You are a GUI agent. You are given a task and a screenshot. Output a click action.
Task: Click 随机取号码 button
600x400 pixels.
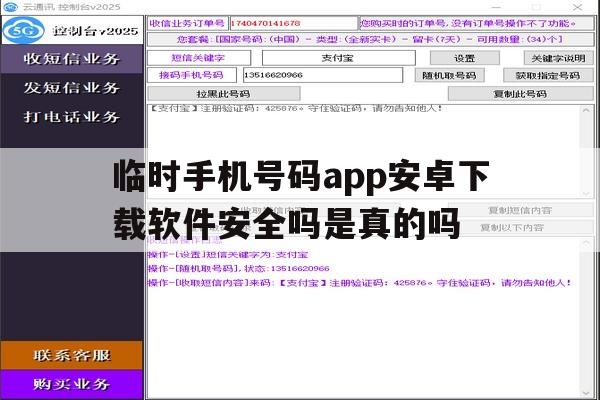click(x=449, y=75)
